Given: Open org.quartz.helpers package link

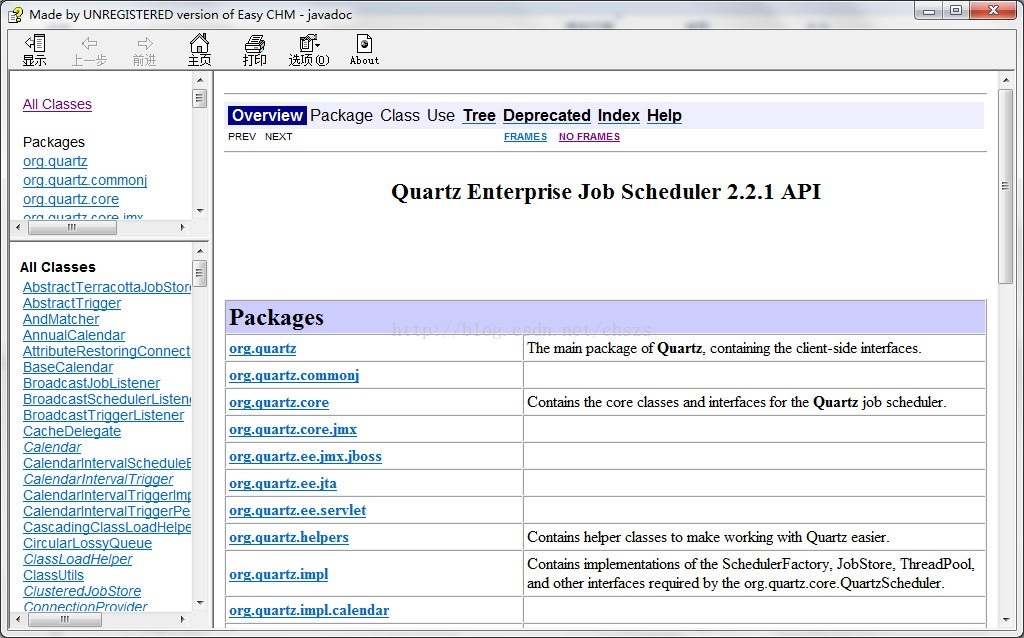Looking at the screenshot, I should pyautogui.click(x=289, y=537).
